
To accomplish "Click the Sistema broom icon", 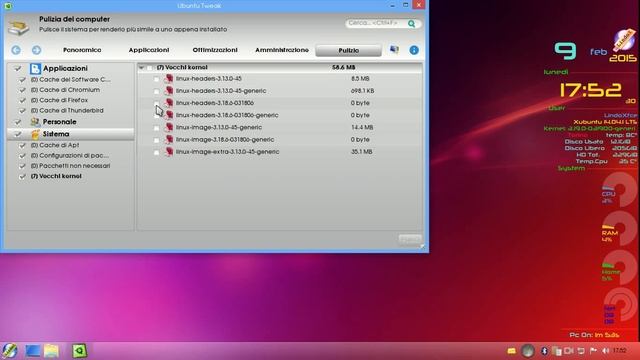I will 35,134.
